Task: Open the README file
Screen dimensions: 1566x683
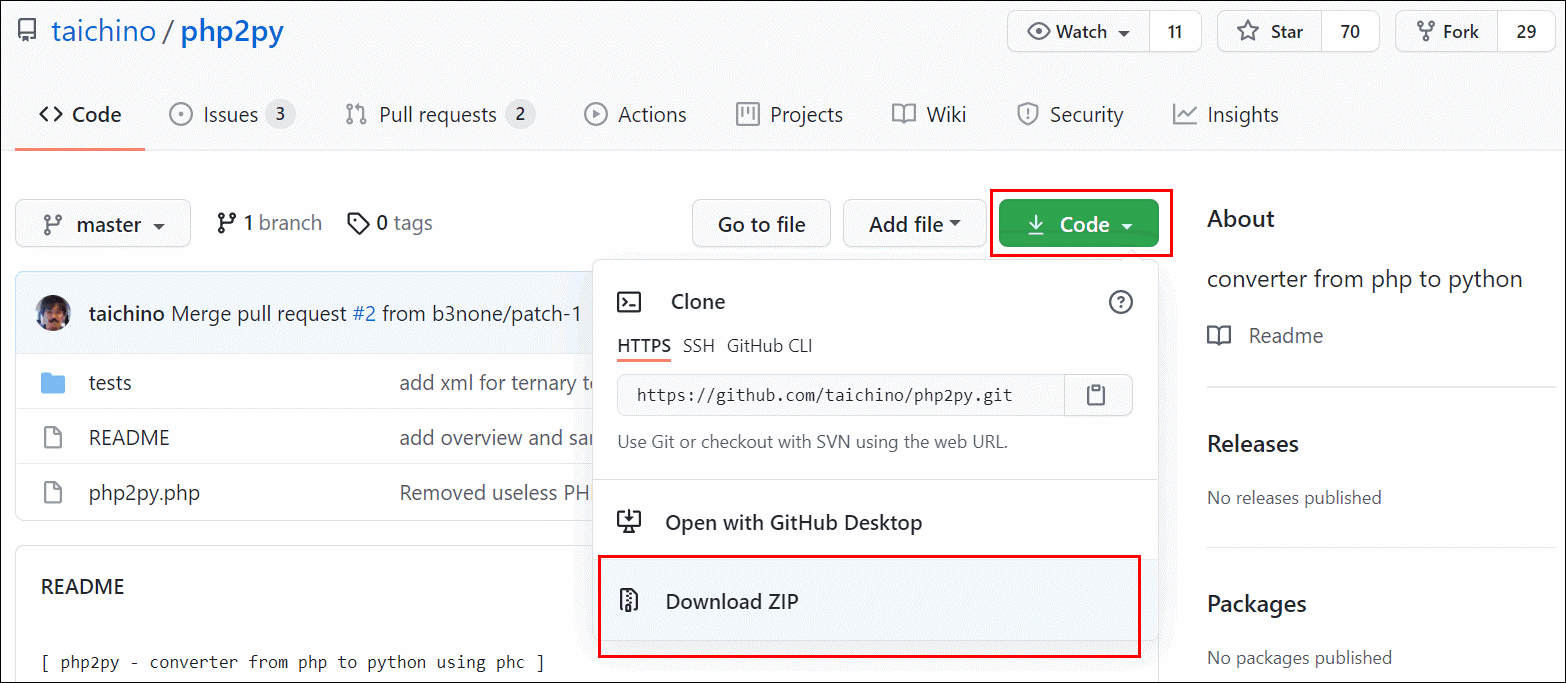Action: (x=129, y=438)
